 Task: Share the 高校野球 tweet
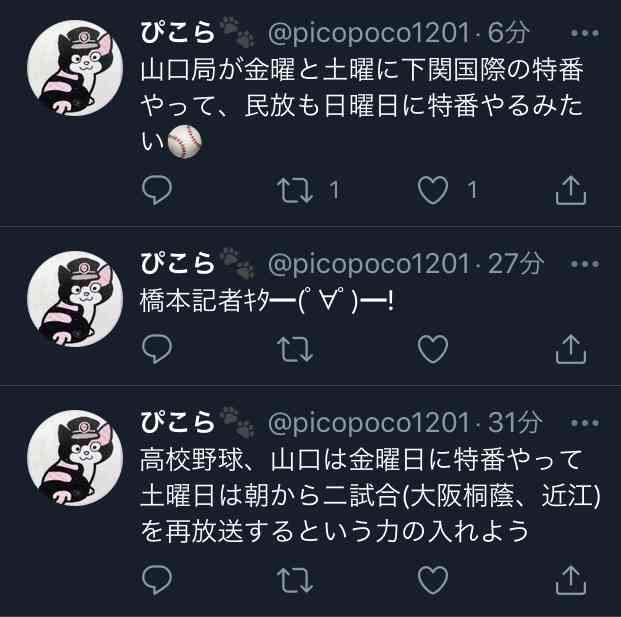(x=571, y=580)
